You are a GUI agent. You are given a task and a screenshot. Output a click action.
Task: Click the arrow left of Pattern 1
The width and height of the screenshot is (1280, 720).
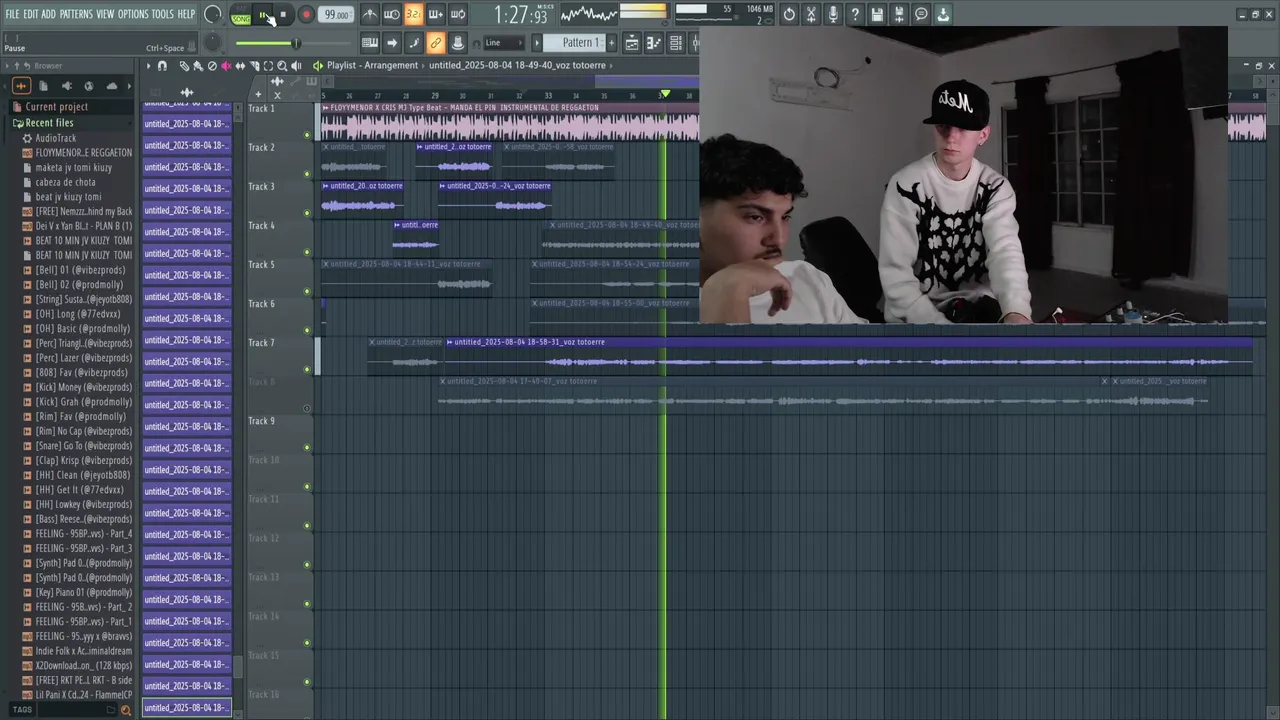(x=536, y=42)
